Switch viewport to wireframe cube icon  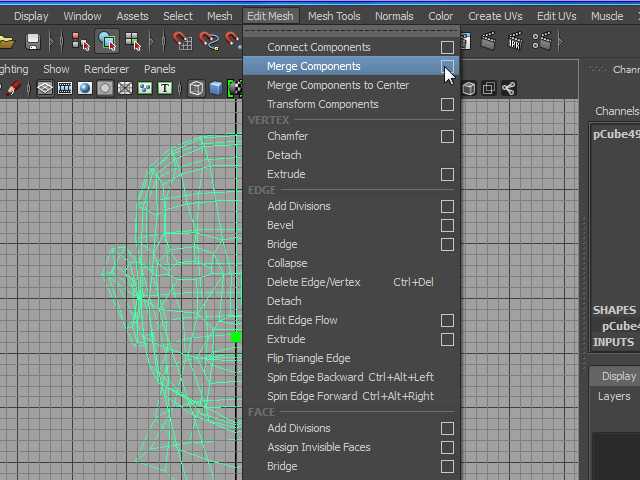pyautogui.click(x=196, y=88)
